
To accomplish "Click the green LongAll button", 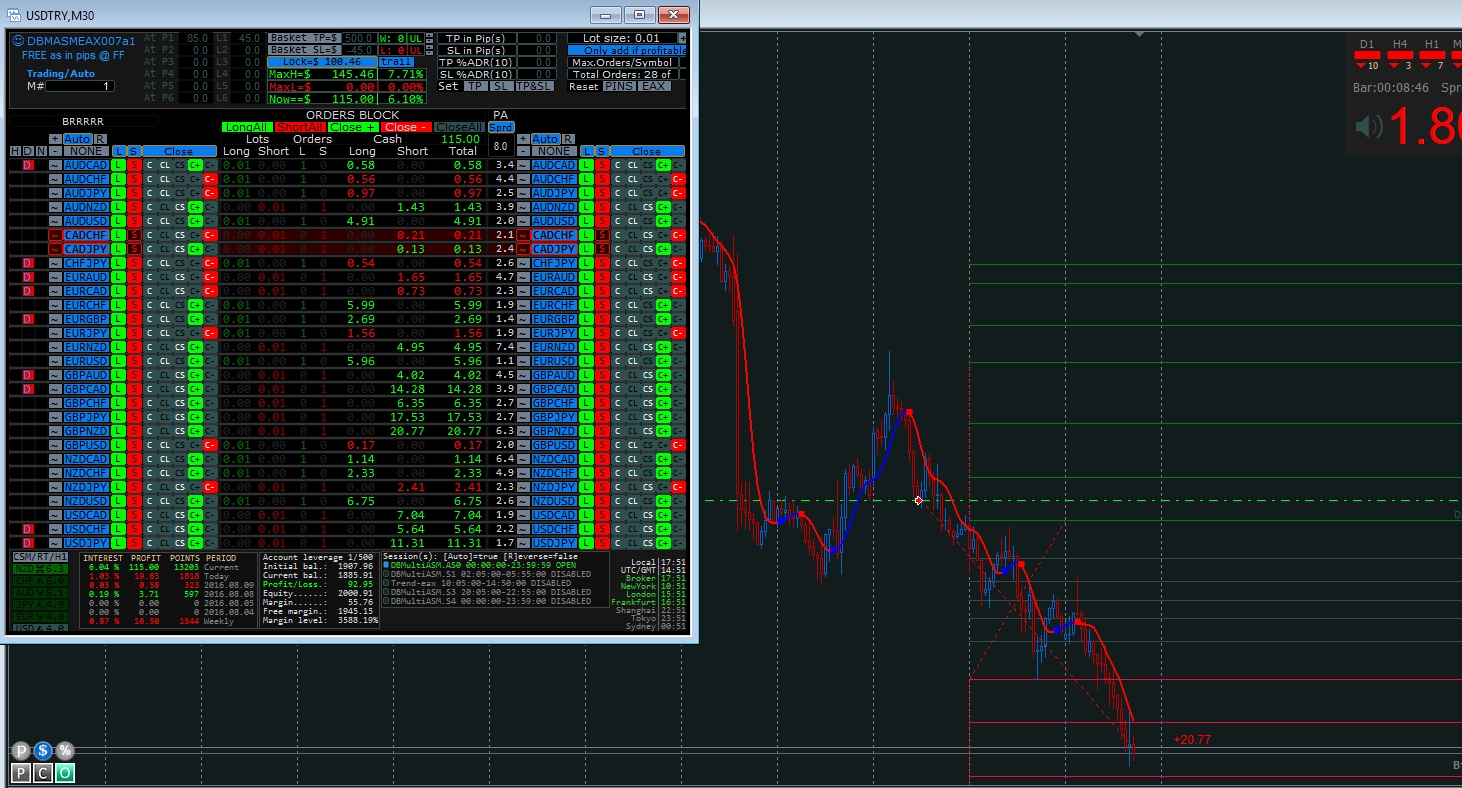I will point(247,127).
